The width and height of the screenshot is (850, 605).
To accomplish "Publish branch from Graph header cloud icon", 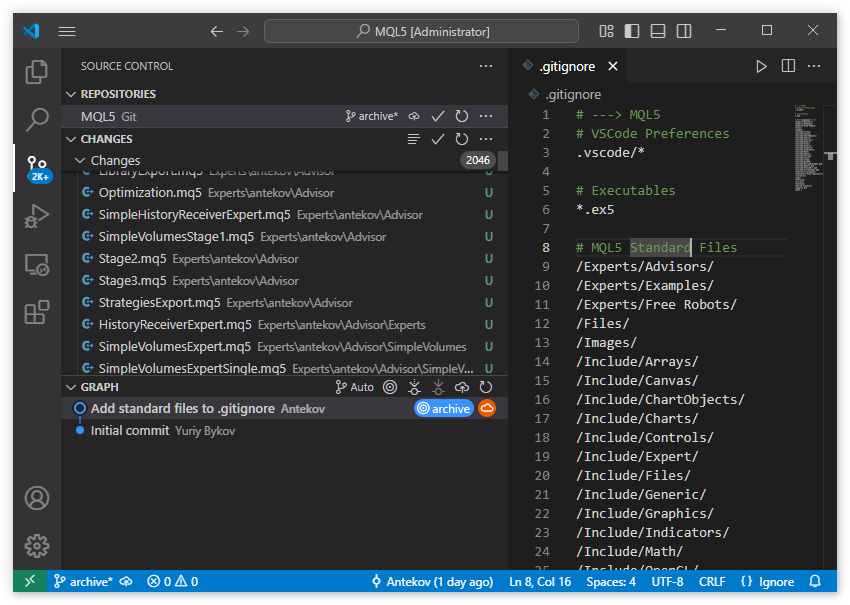I will [x=462, y=387].
